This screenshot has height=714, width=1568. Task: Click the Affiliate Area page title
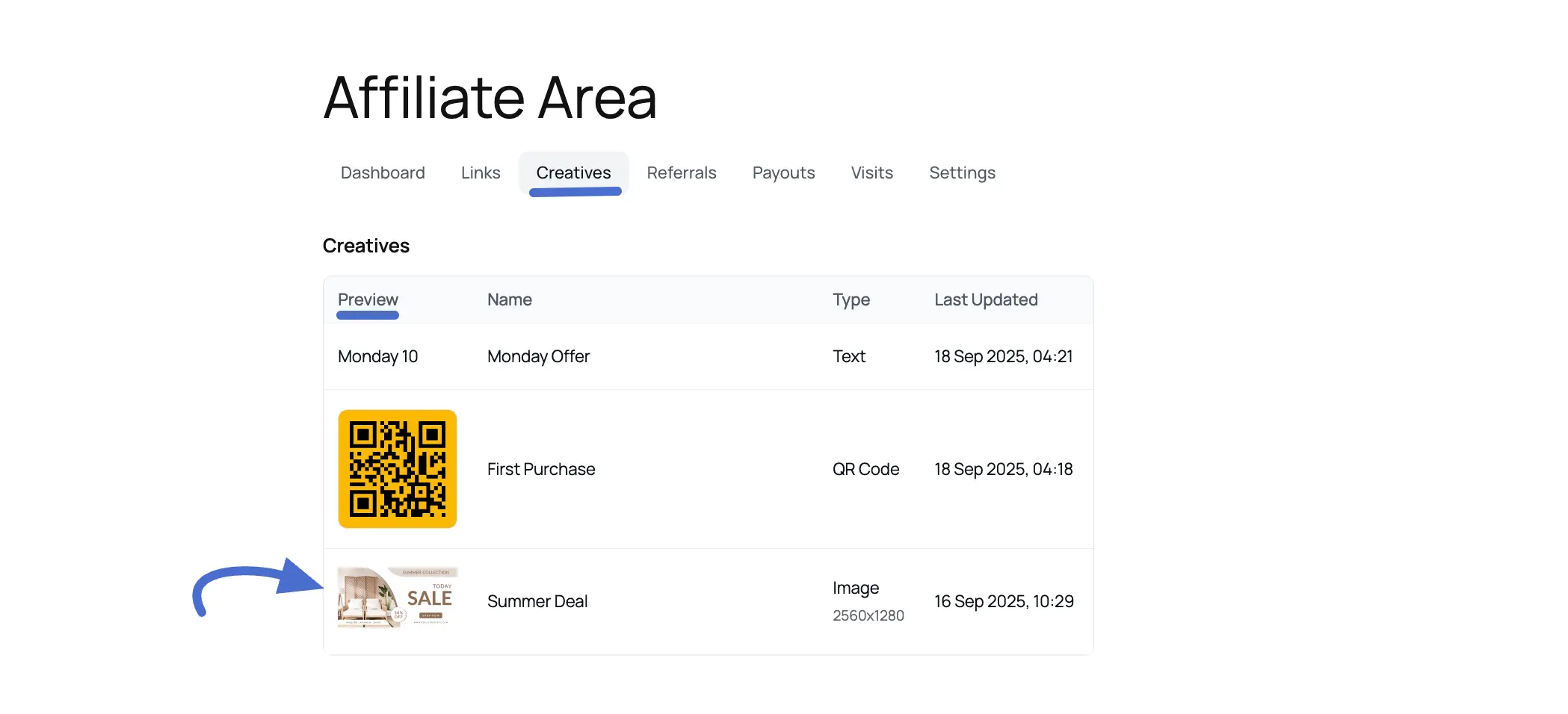point(490,98)
